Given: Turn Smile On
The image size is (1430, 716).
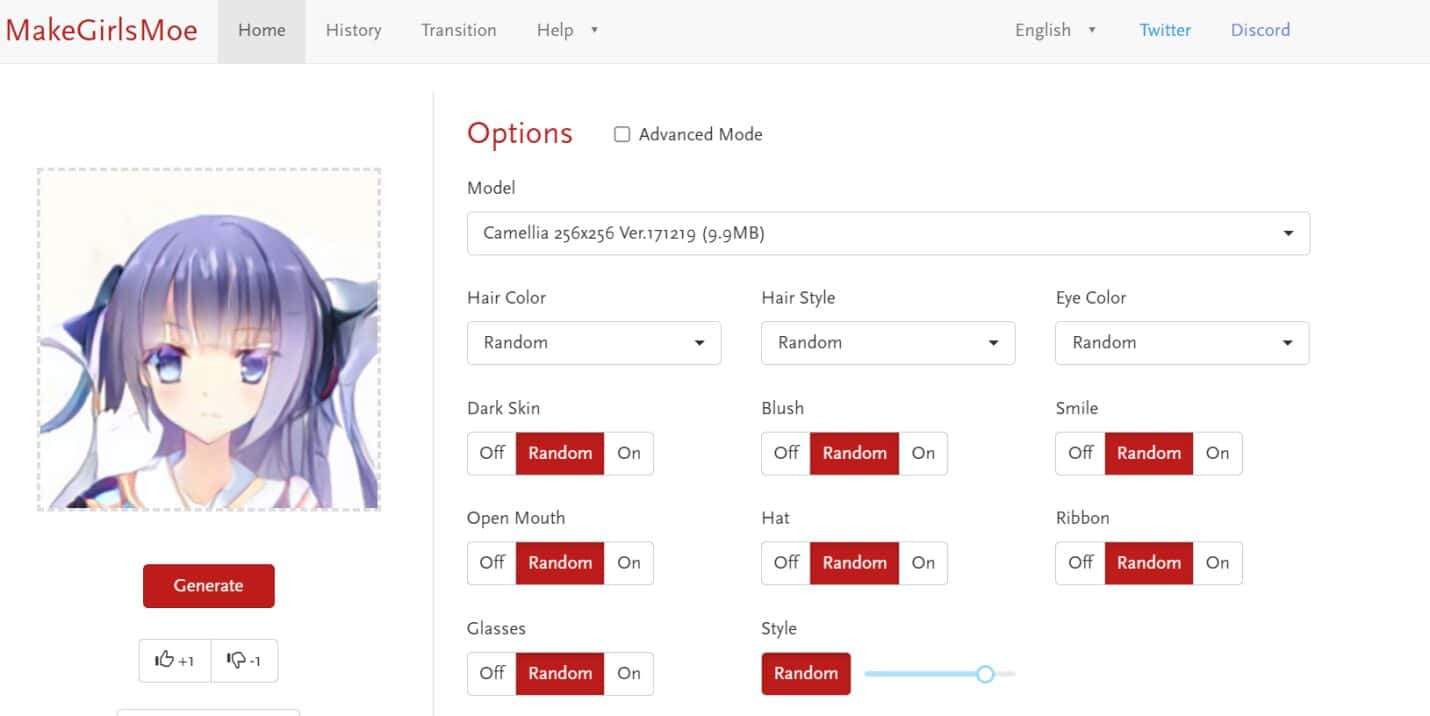Looking at the screenshot, I should 1217,453.
